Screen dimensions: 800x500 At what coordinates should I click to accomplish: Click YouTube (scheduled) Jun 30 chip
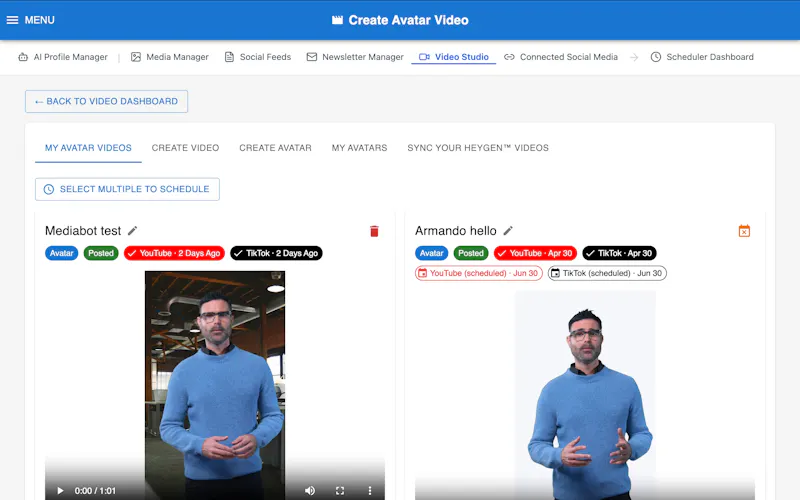pos(479,273)
